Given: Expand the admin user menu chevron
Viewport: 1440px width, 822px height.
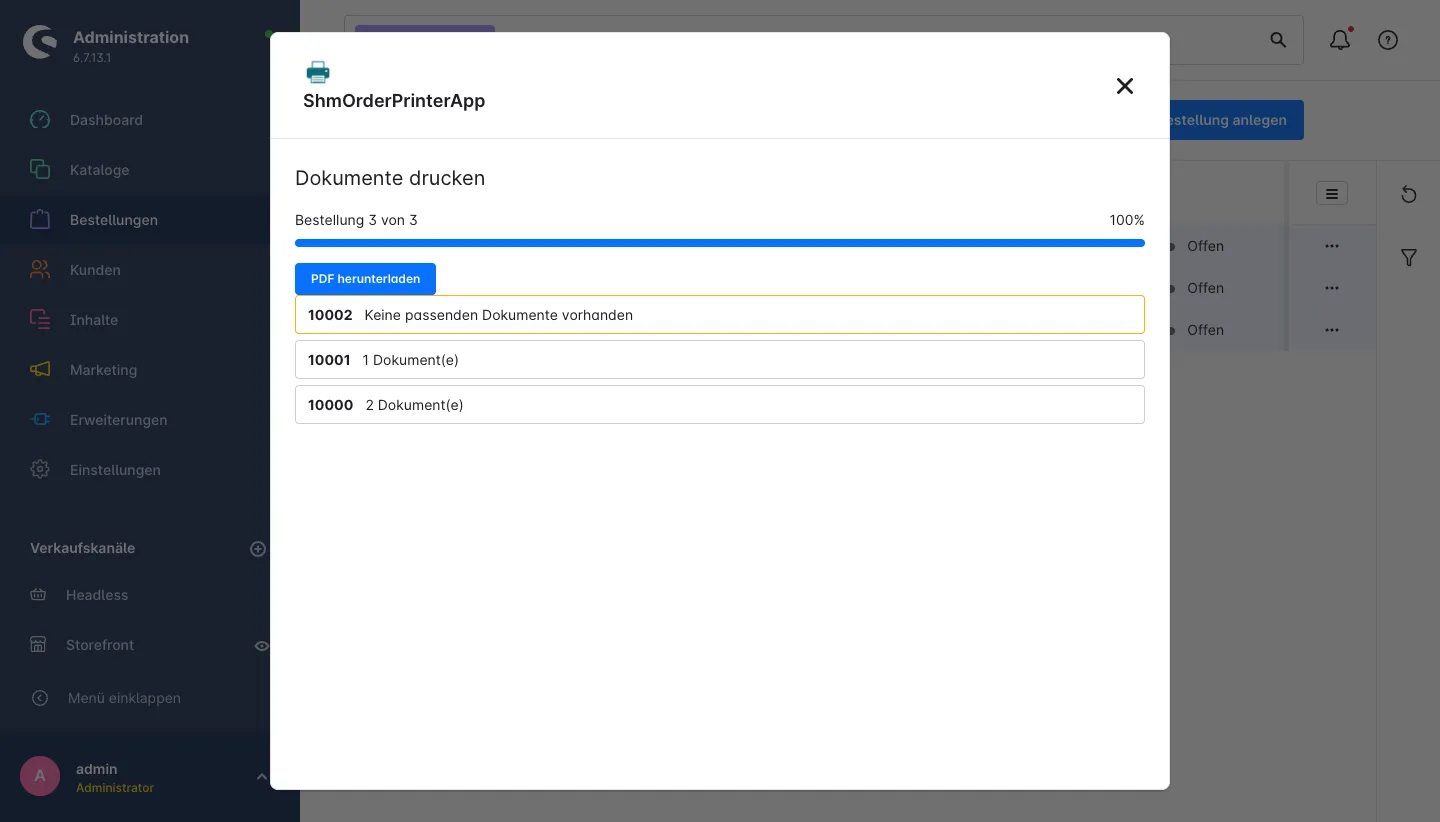Looking at the screenshot, I should (261, 777).
